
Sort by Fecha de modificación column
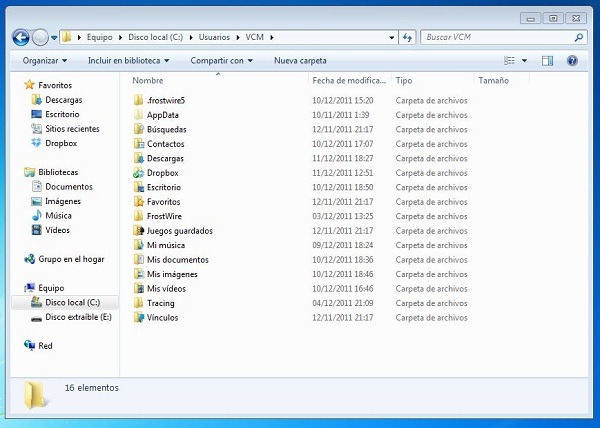click(x=349, y=80)
